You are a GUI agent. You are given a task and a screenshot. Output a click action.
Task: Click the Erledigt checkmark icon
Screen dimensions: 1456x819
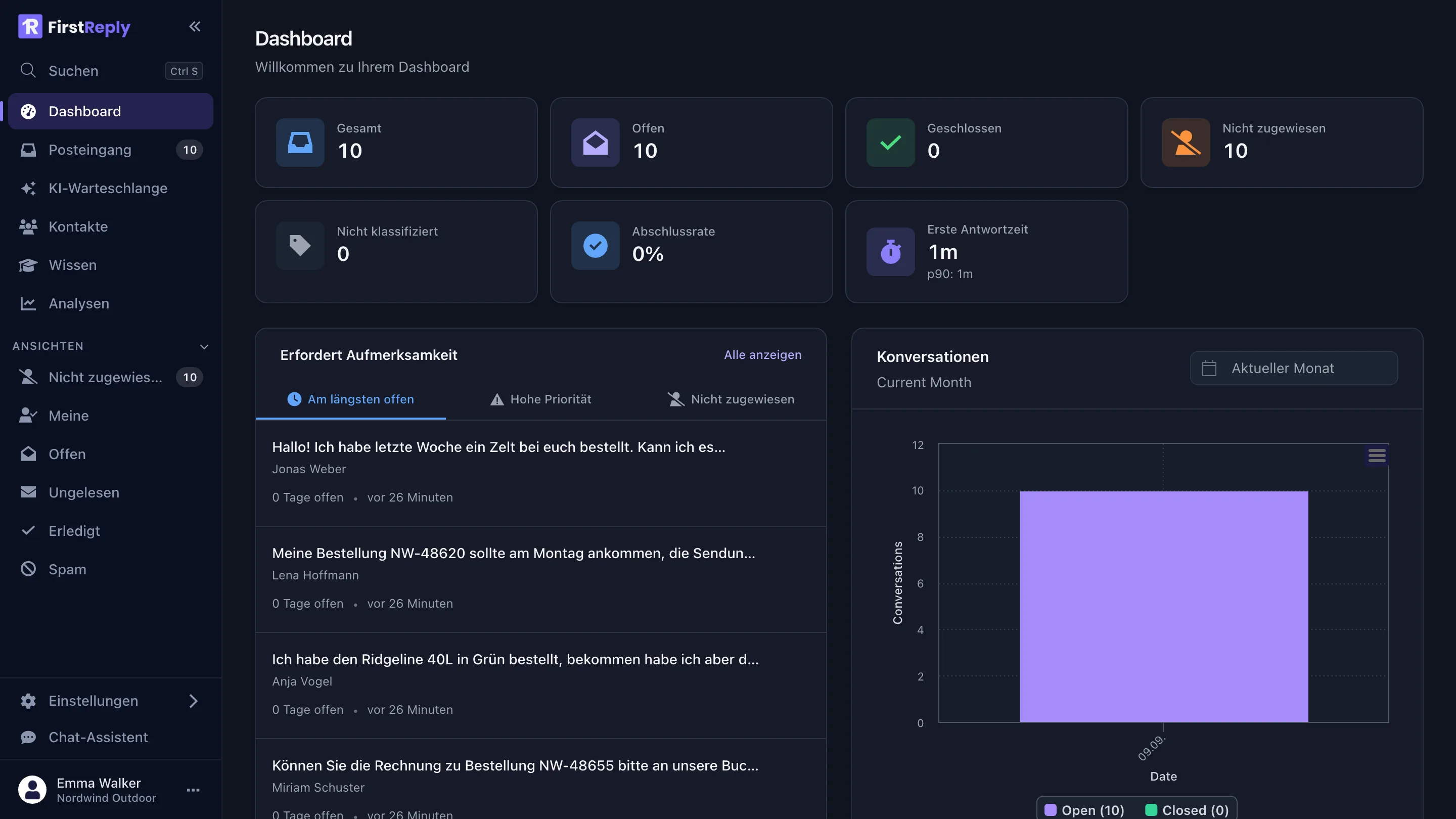28,531
